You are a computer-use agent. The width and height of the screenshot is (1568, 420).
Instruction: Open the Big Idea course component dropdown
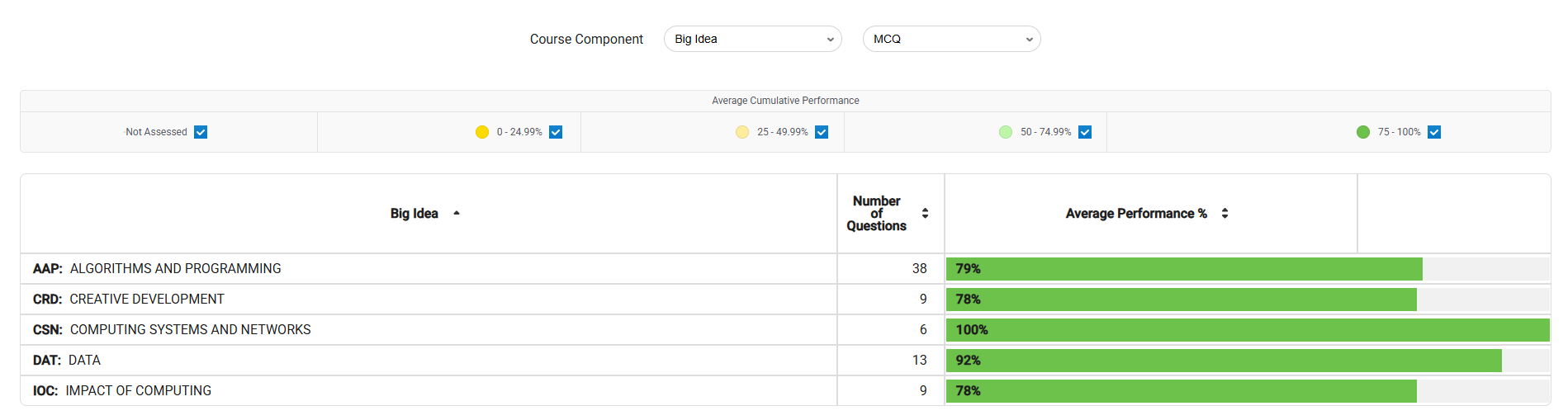753,39
